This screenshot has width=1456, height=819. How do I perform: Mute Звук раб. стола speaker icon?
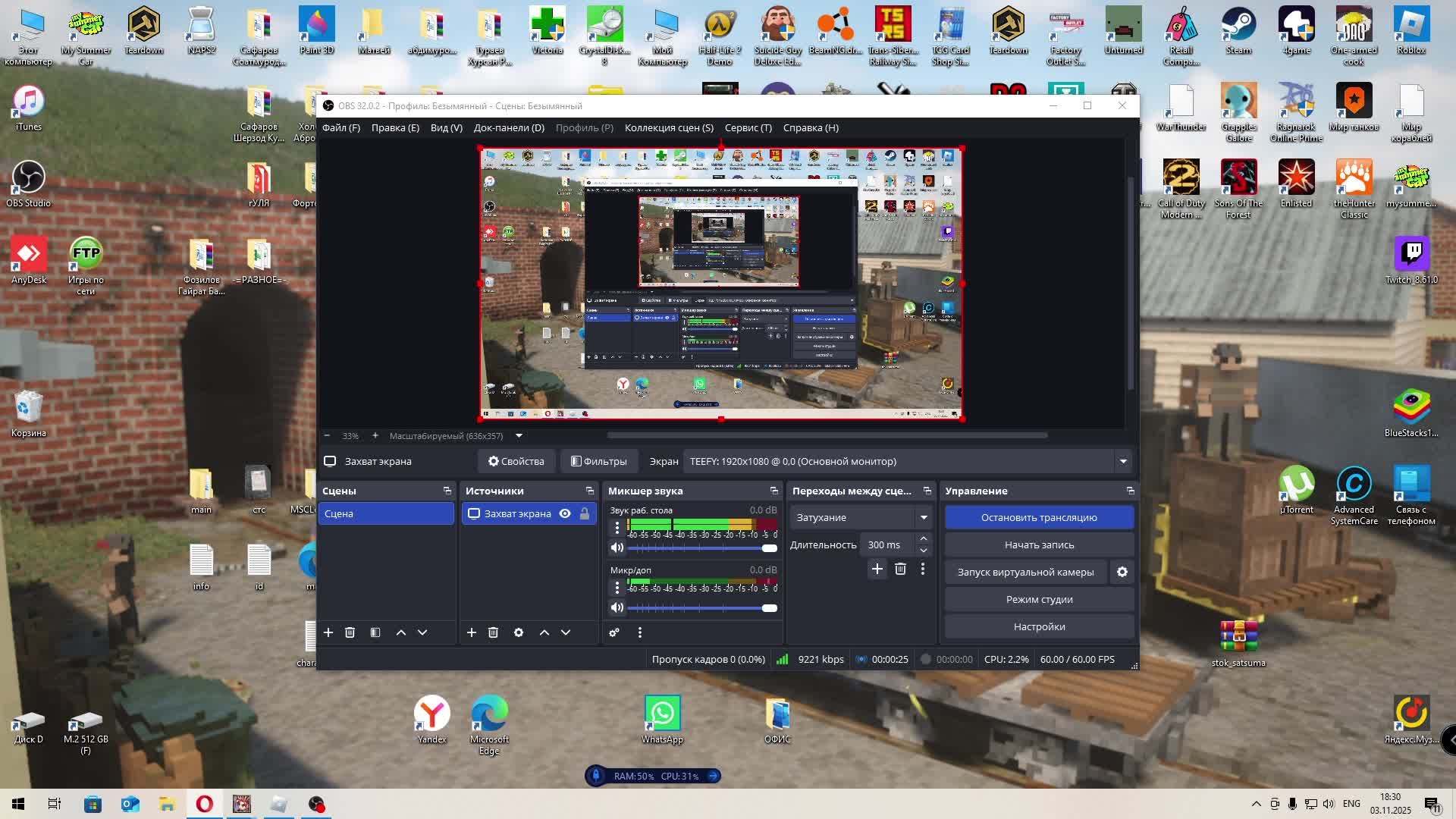point(617,548)
